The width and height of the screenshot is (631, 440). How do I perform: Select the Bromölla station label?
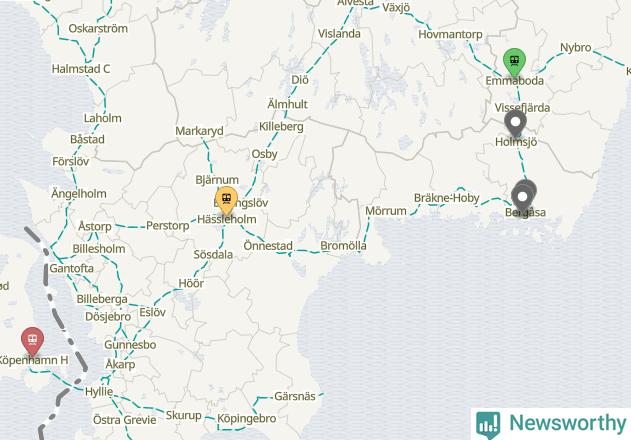point(343,246)
